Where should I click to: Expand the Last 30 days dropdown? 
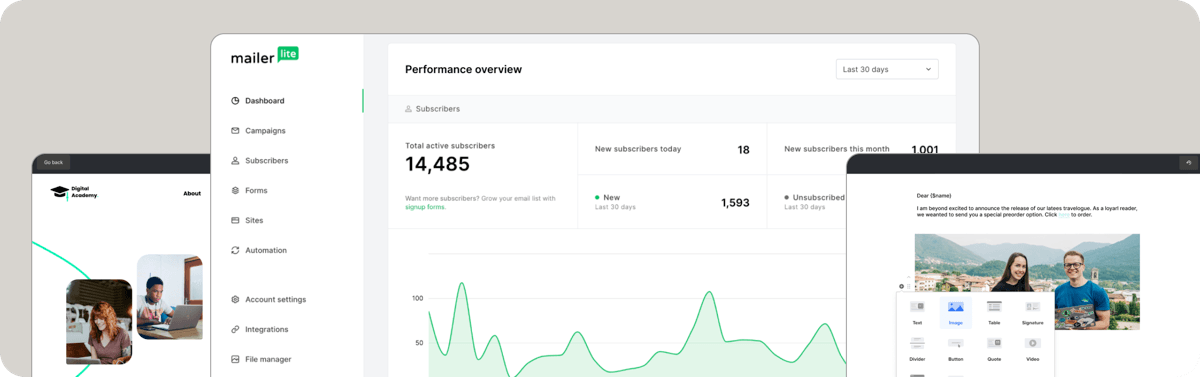pyautogui.click(x=887, y=69)
